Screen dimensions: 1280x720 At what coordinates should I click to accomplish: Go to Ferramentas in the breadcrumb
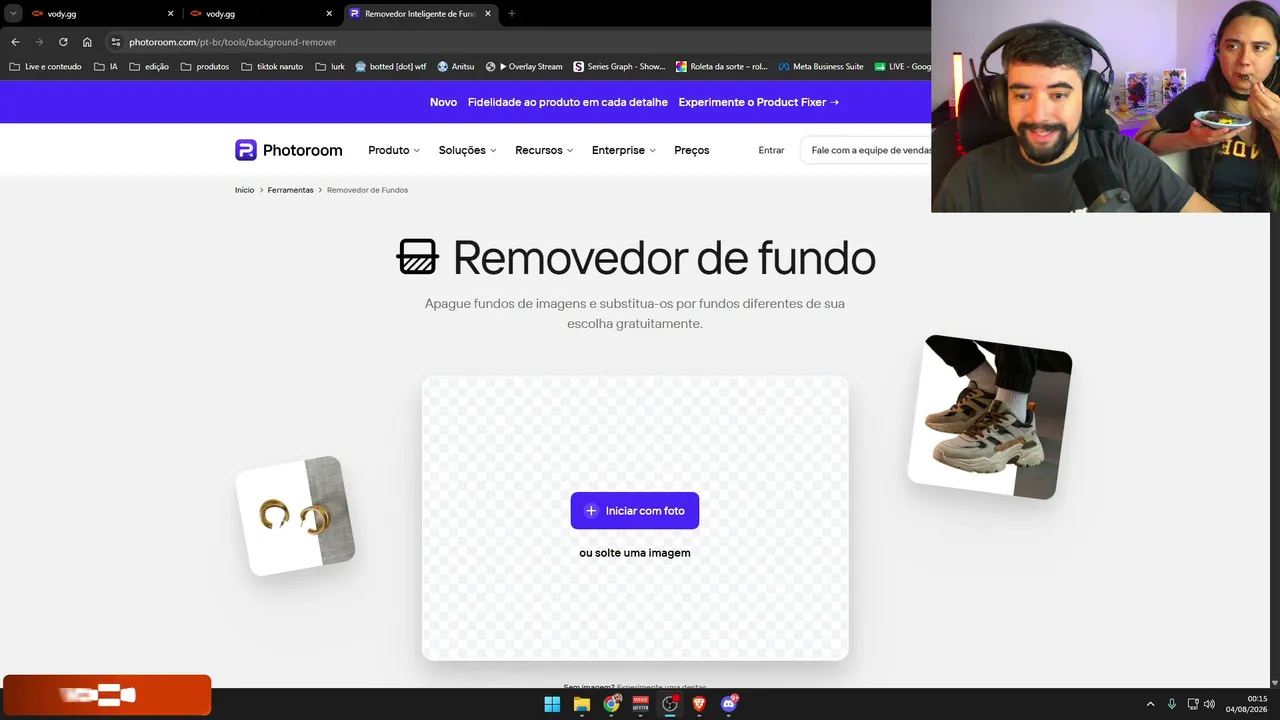(x=290, y=190)
